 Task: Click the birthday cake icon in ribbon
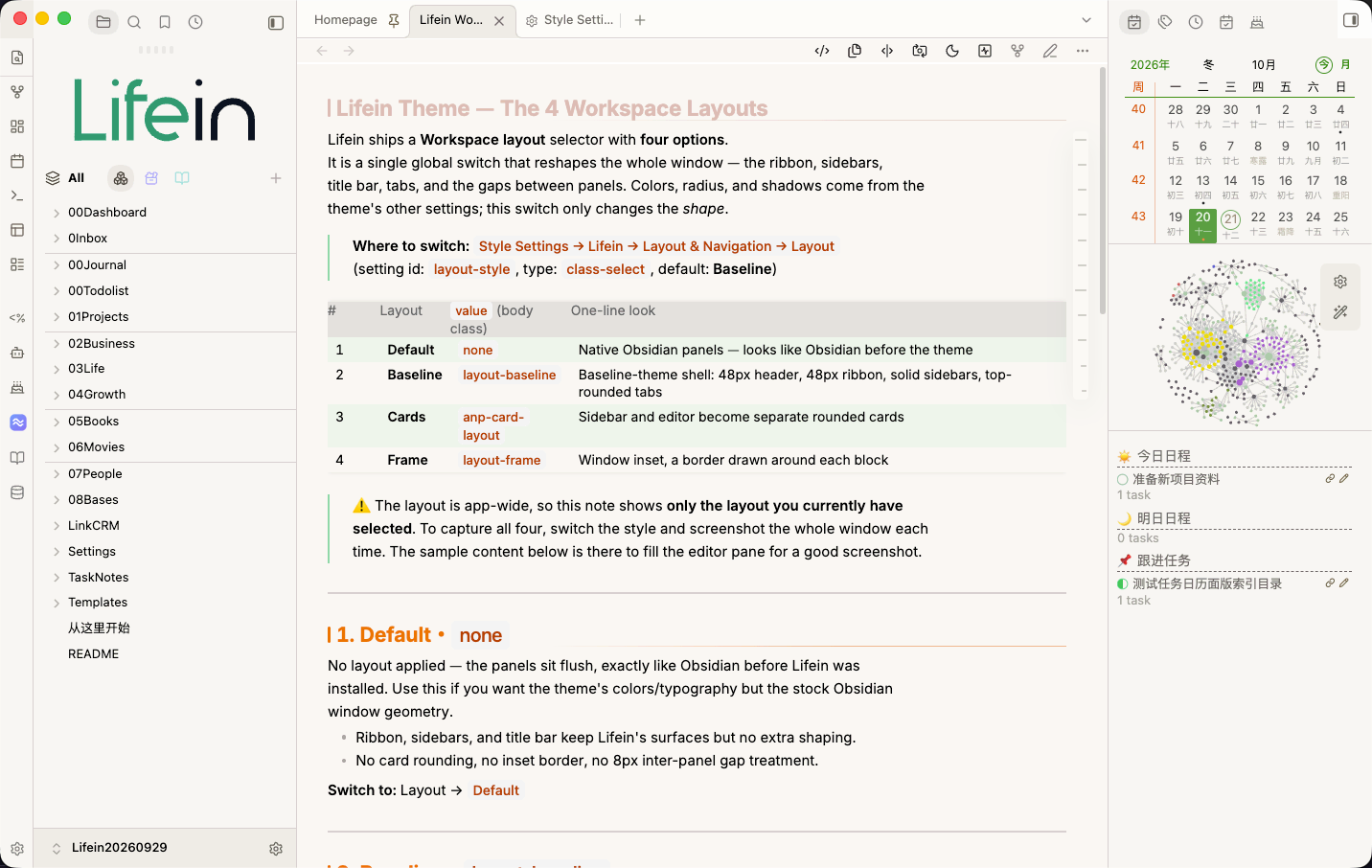17,388
